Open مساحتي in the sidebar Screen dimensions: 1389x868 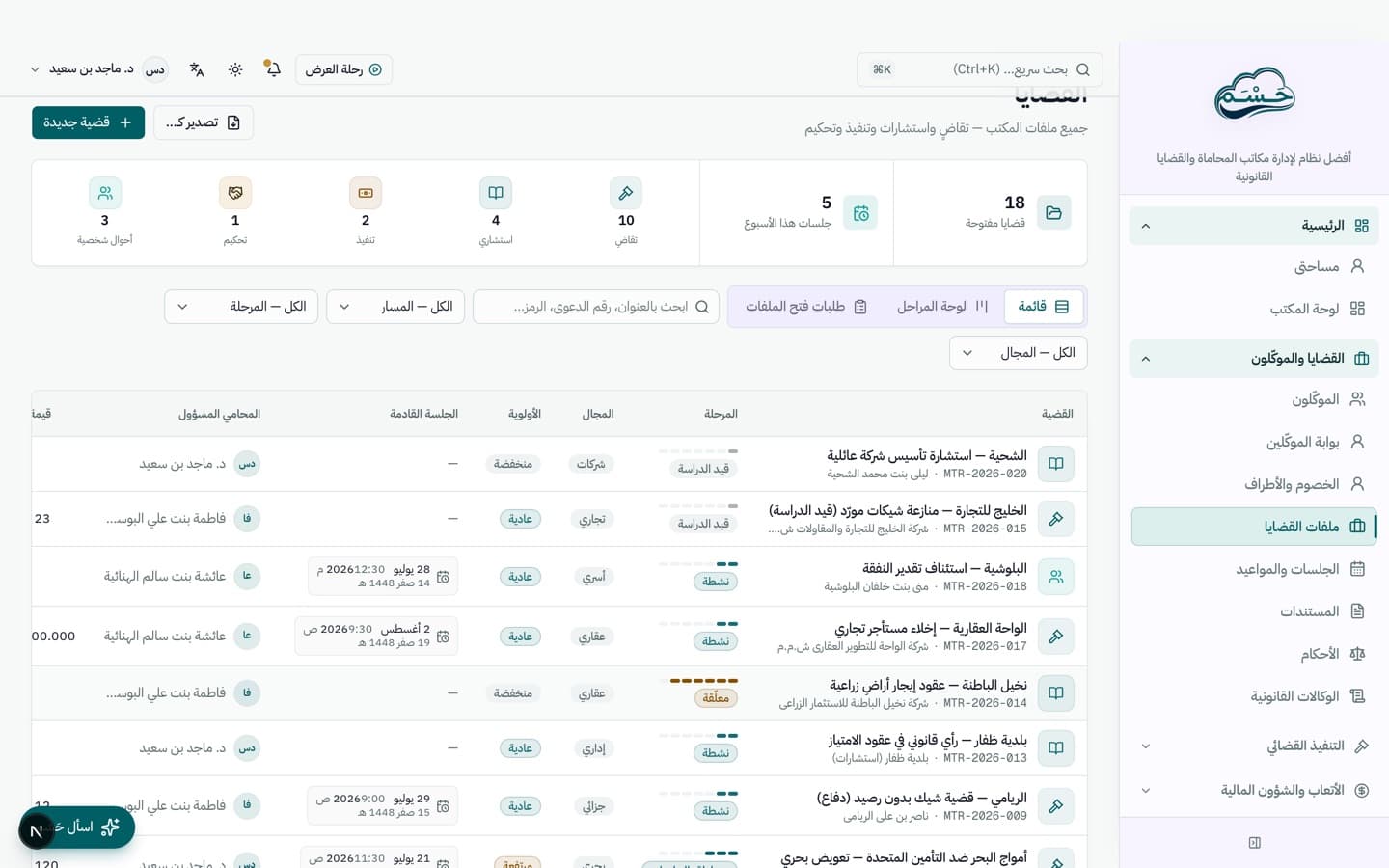pos(1254,266)
